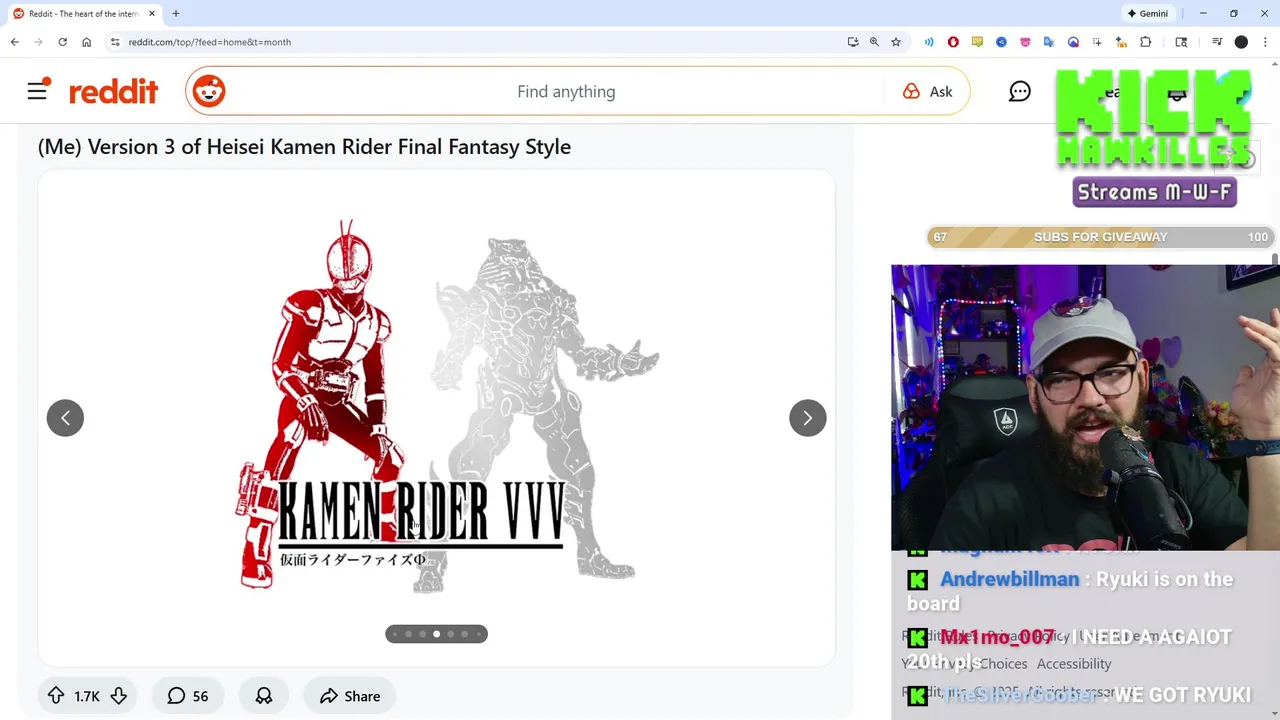Open the pink pig extension
1280x720 pixels.
pyautogui.click(x=1025, y=42)
